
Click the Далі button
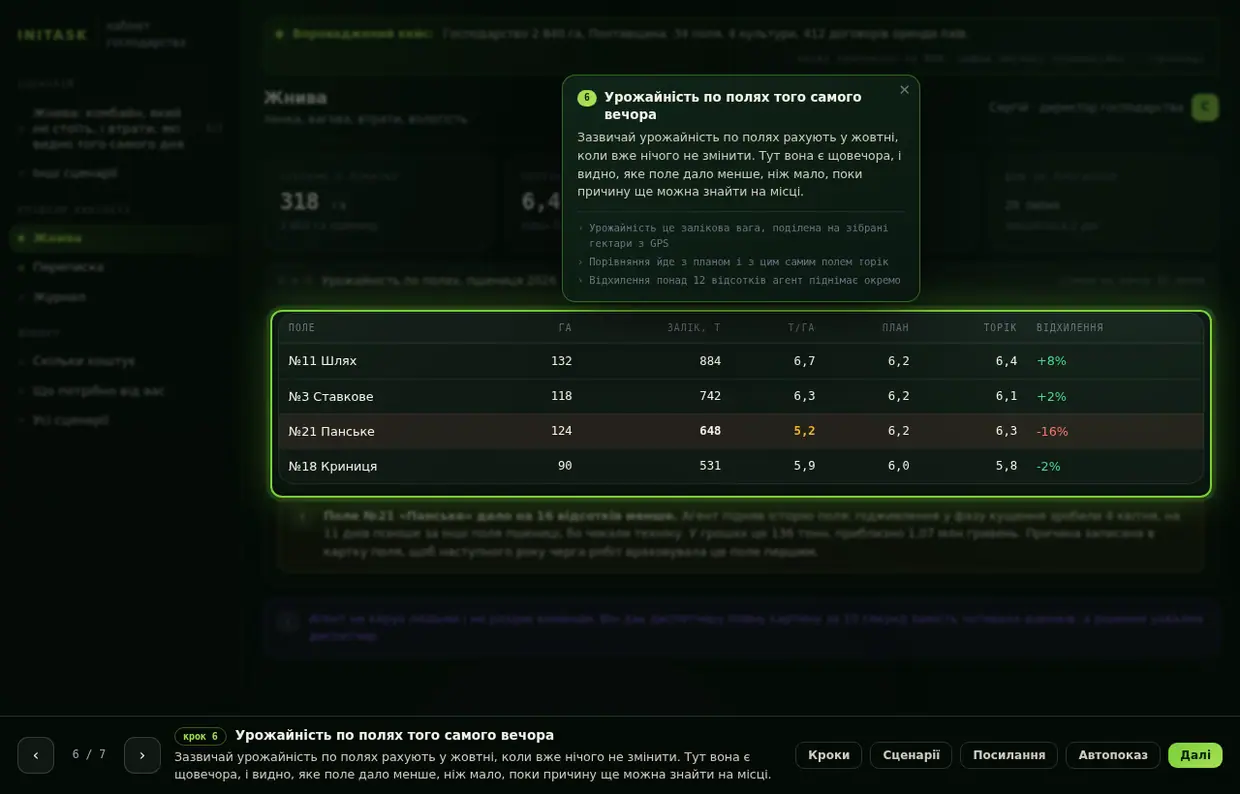(1195, 755)
